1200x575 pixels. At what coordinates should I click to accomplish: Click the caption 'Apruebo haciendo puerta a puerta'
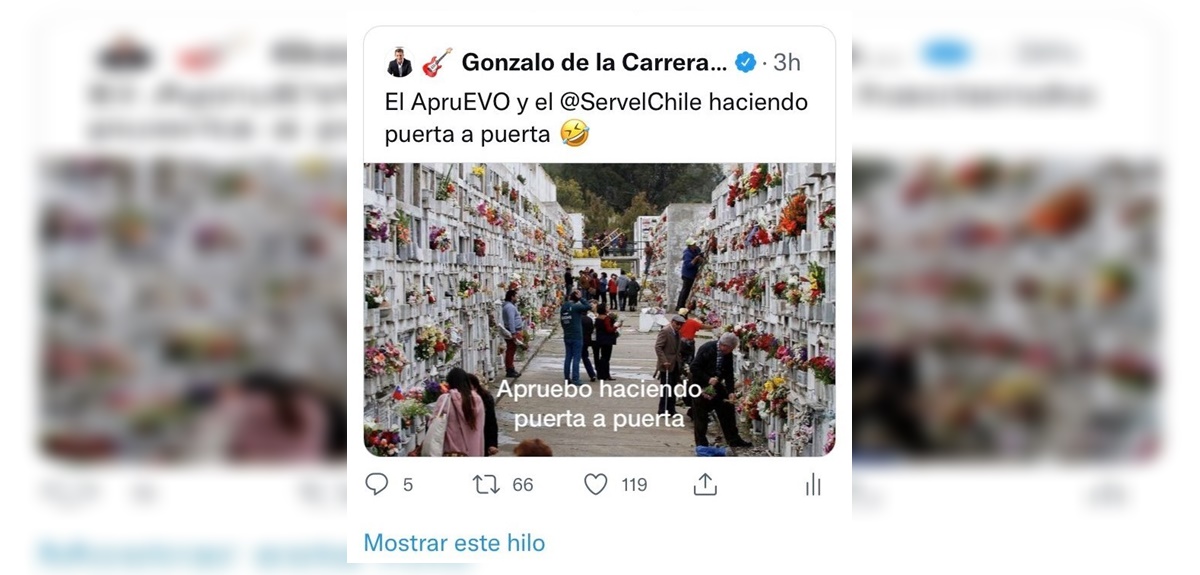pos(598,403)
